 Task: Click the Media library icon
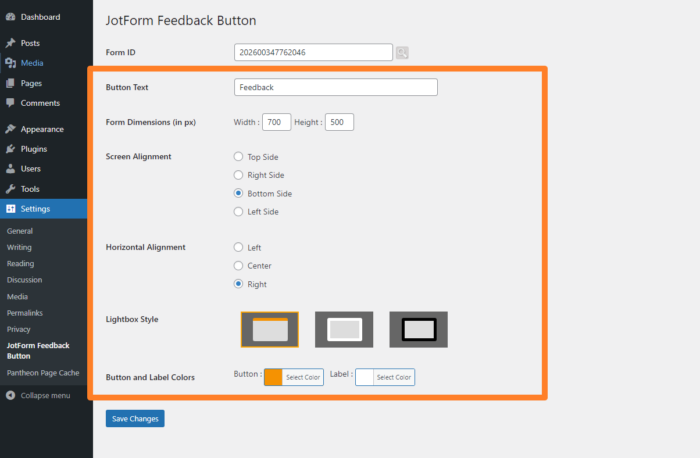(10, 62)
